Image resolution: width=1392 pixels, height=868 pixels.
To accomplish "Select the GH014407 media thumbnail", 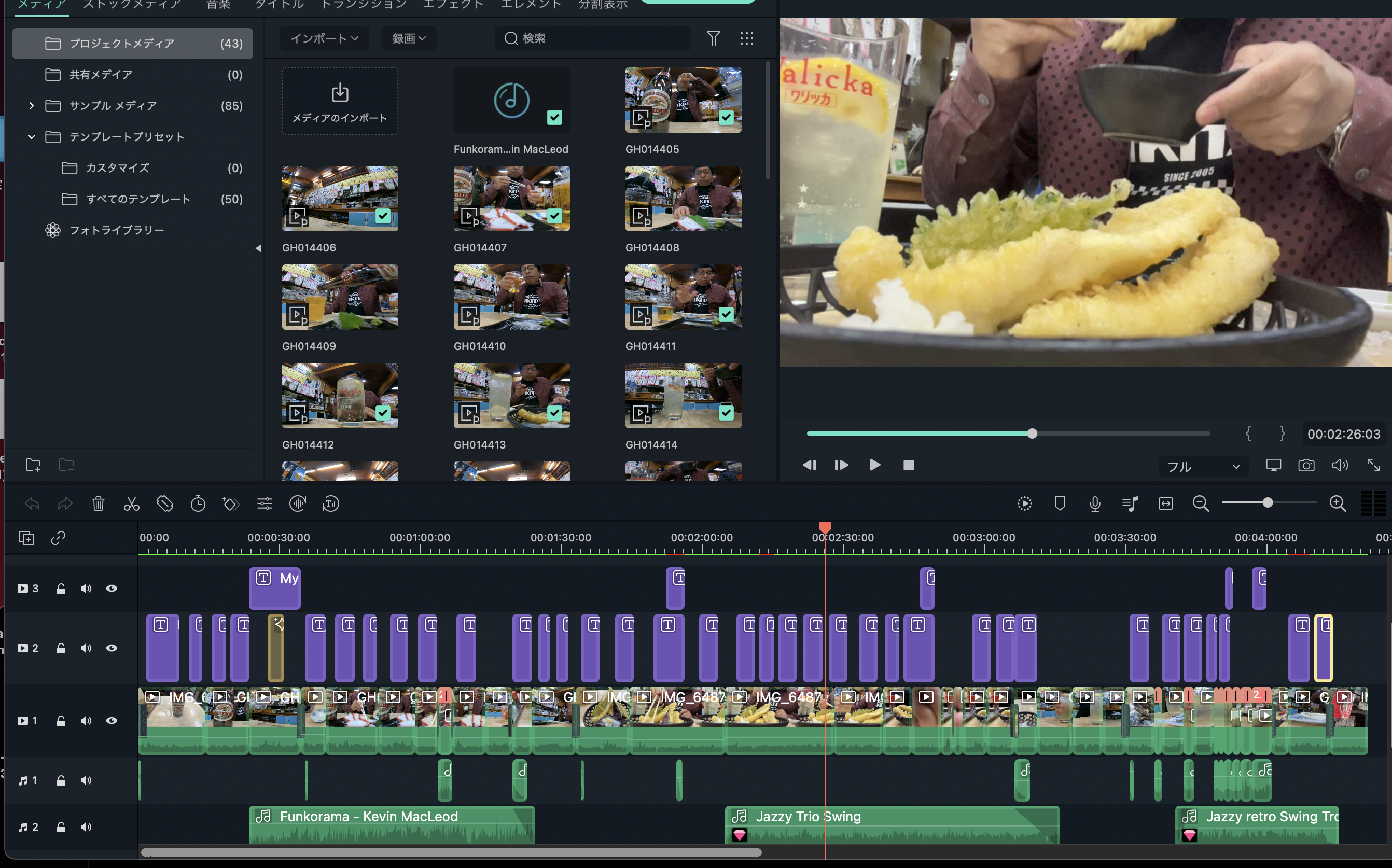I will coord(511,199).
